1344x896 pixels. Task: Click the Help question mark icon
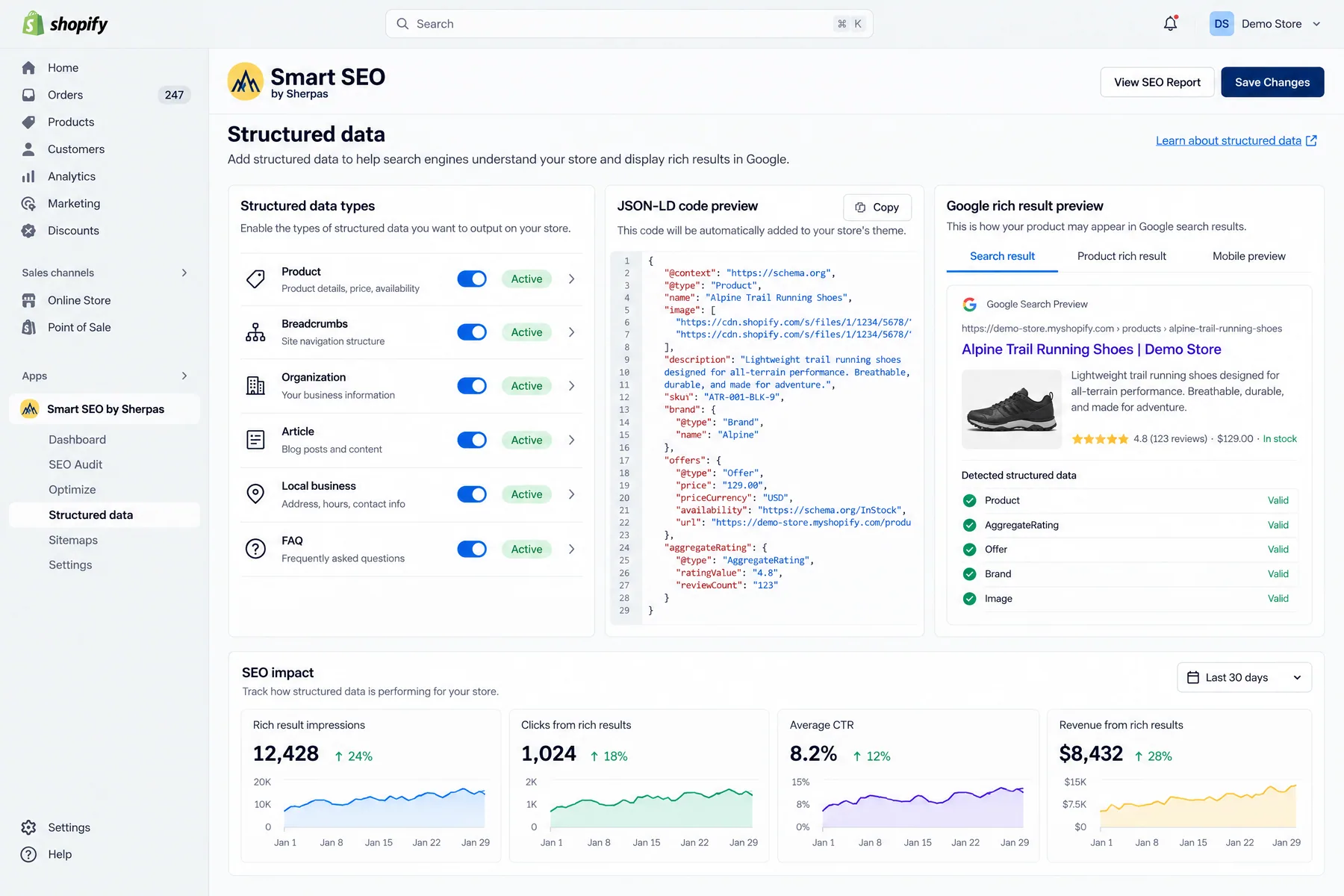click(x=28, y=854)
